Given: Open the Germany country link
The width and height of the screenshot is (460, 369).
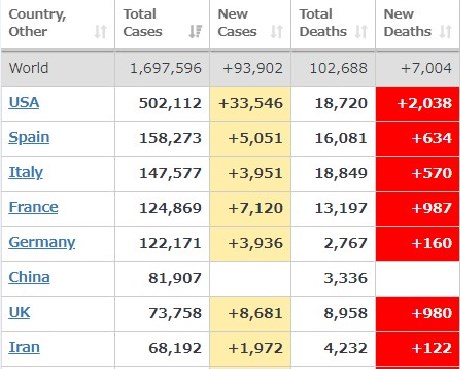Looking at the screenshot, I should click(42, 243).
